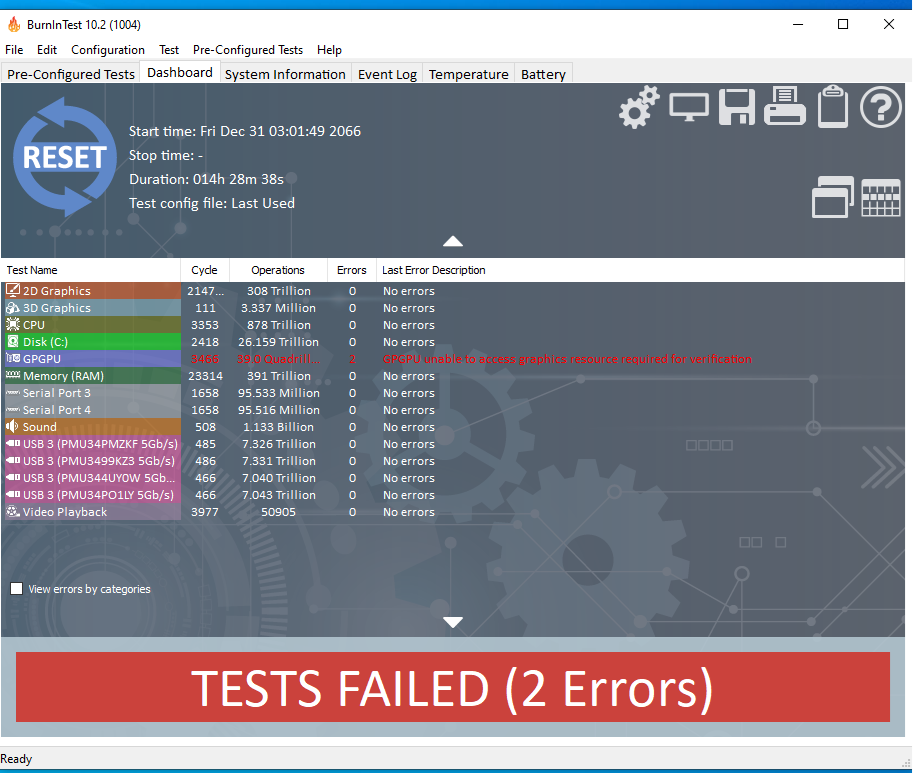Sort by Operations column header
The width and height of the screenshot is (913, 774).
pos(278,270)
